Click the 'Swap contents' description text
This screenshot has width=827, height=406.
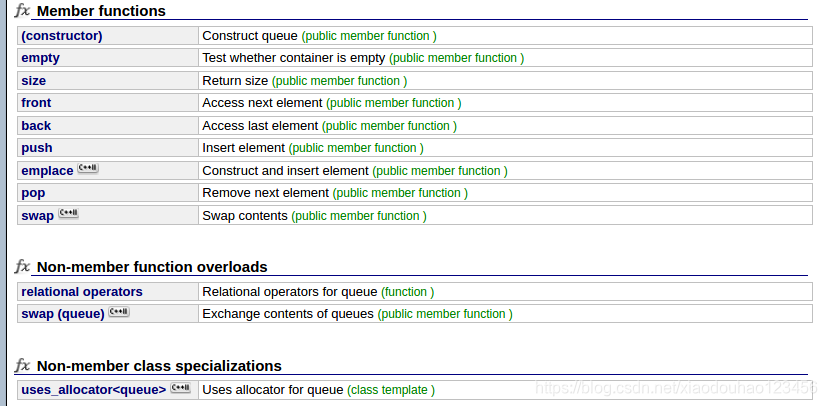(245, 216)
